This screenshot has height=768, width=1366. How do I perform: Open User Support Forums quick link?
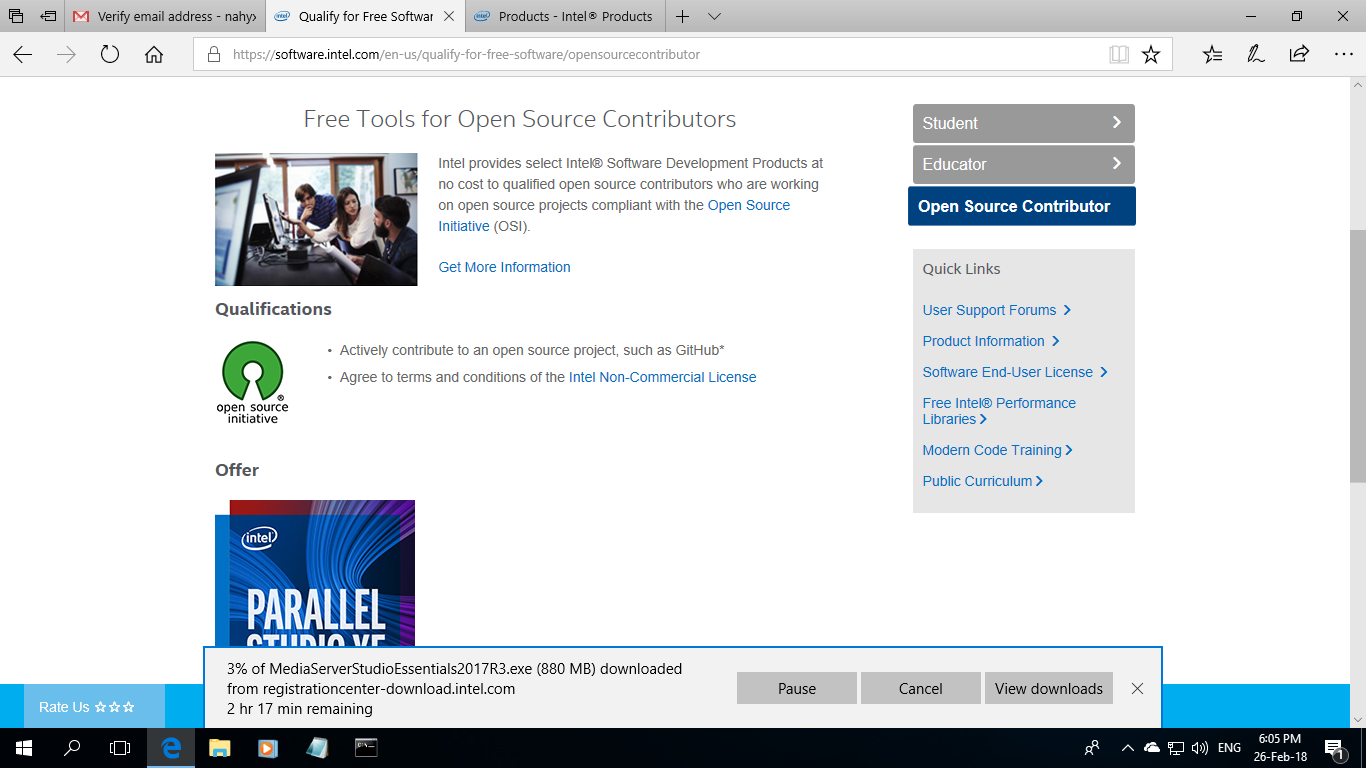(996, 310)
